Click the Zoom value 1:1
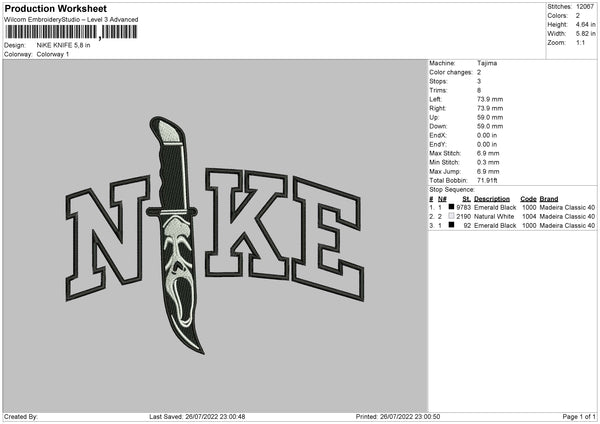 pyautogui.click(x=580, y=42)
